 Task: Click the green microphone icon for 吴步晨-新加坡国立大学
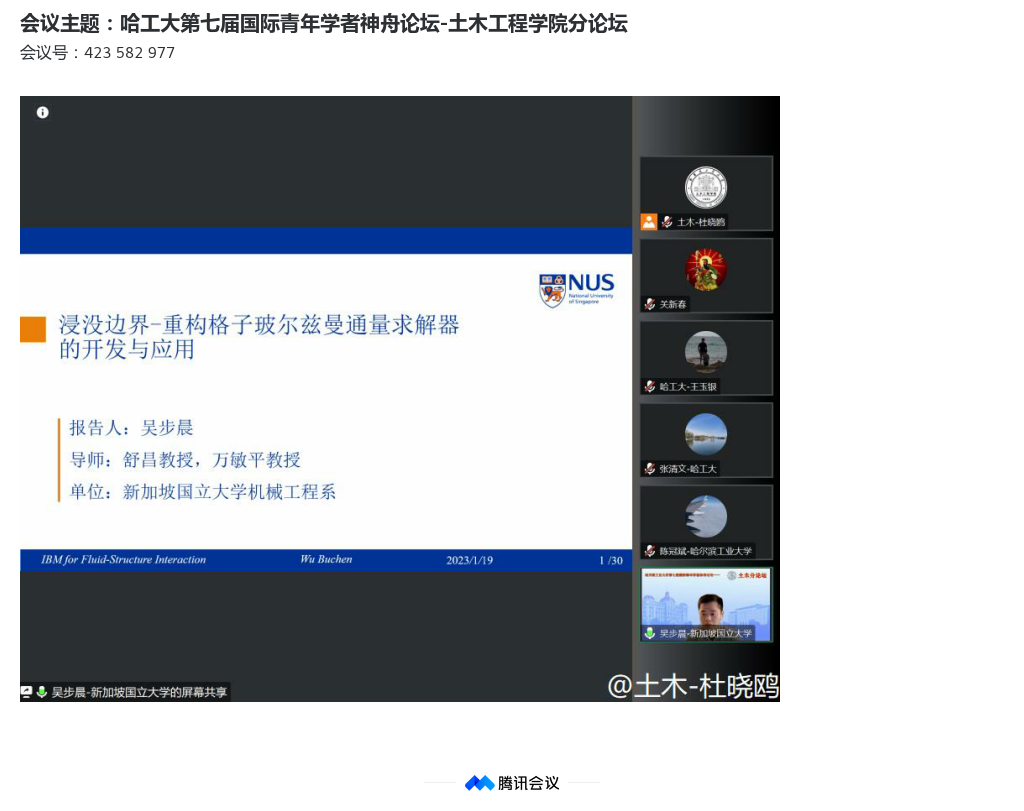650,633
